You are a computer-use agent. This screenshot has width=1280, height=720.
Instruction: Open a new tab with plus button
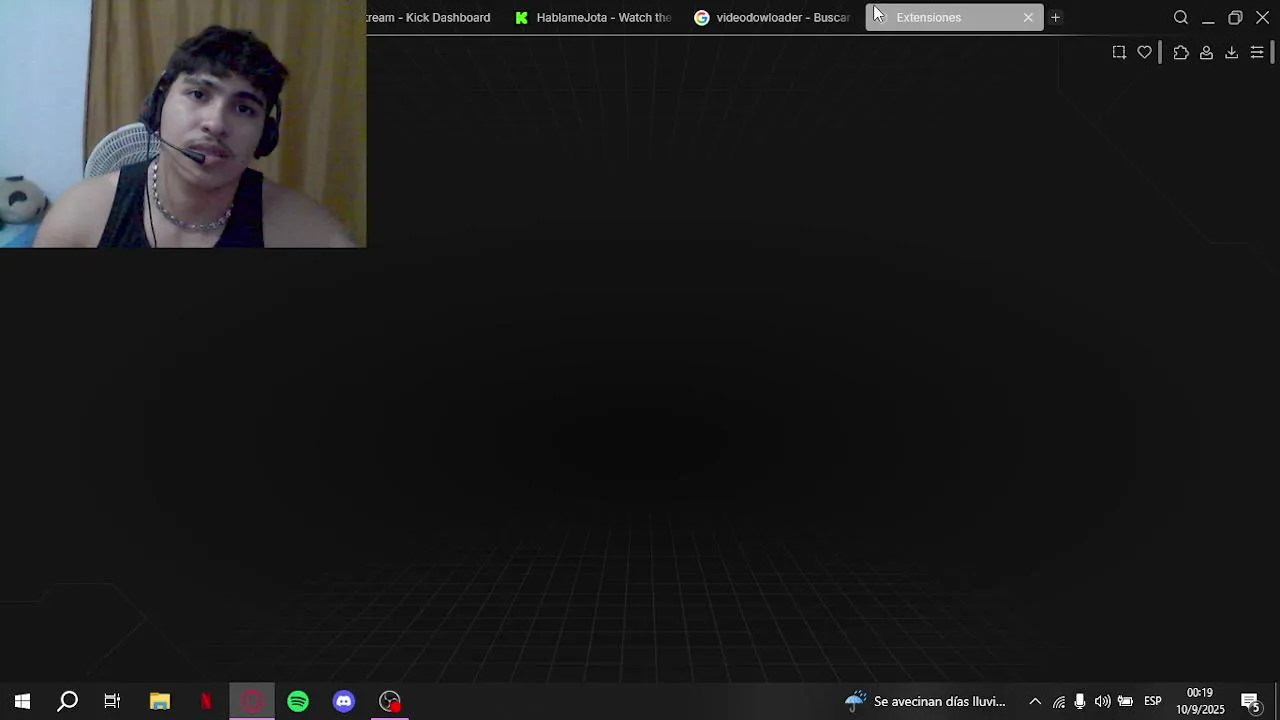click(x=1055, y=17)
